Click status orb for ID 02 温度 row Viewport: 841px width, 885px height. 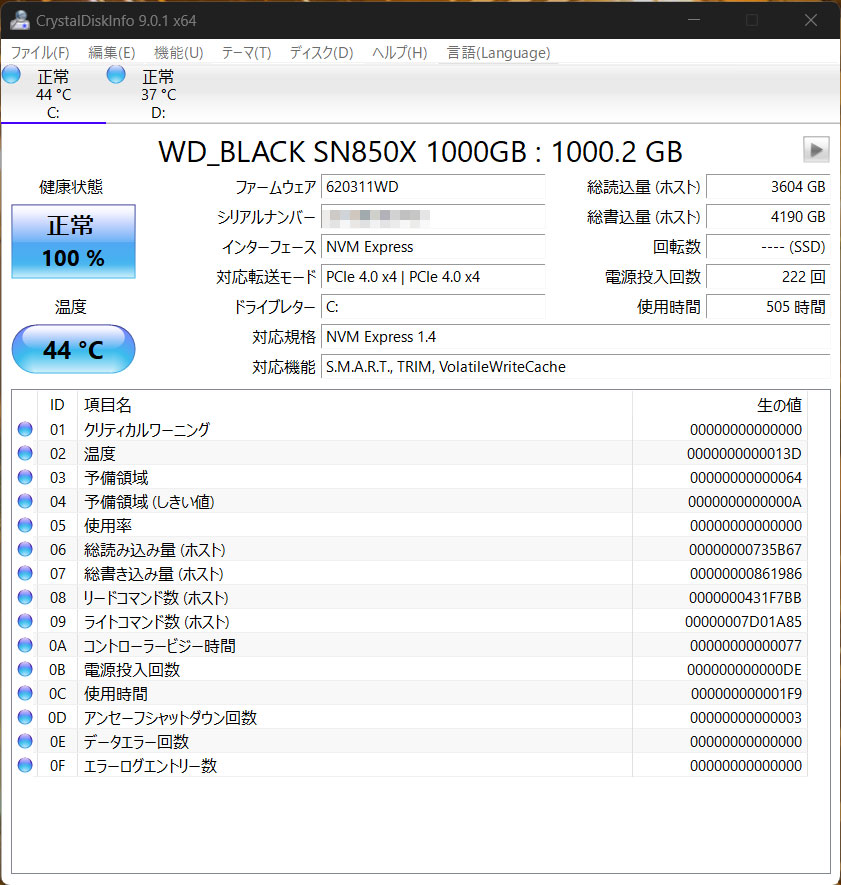point(25,453)
